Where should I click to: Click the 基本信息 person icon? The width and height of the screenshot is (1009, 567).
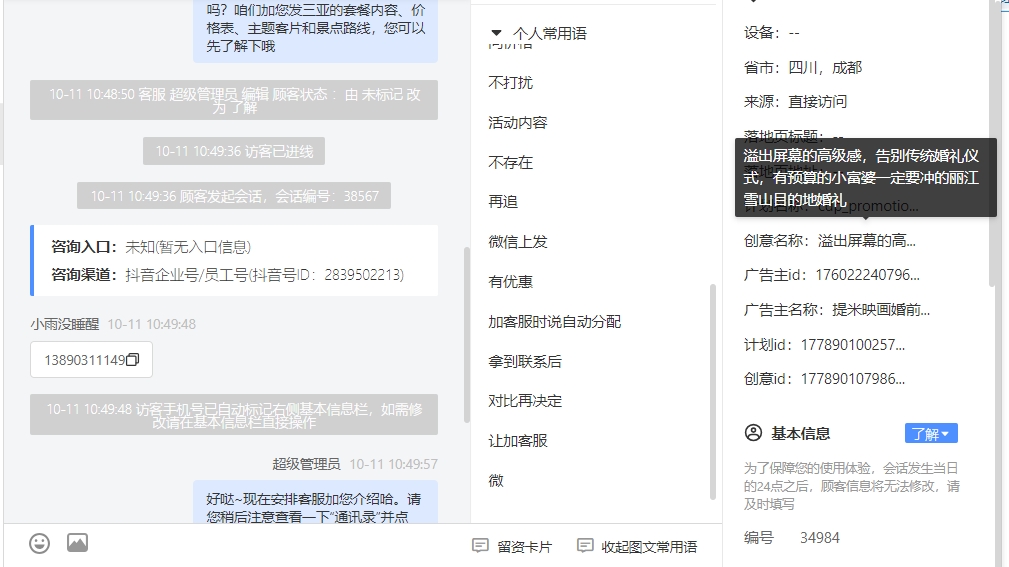tap(754, 432)
